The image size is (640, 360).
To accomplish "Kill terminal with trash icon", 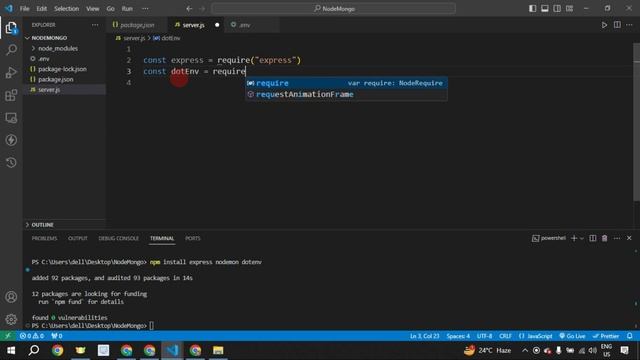I will (604, 238).
